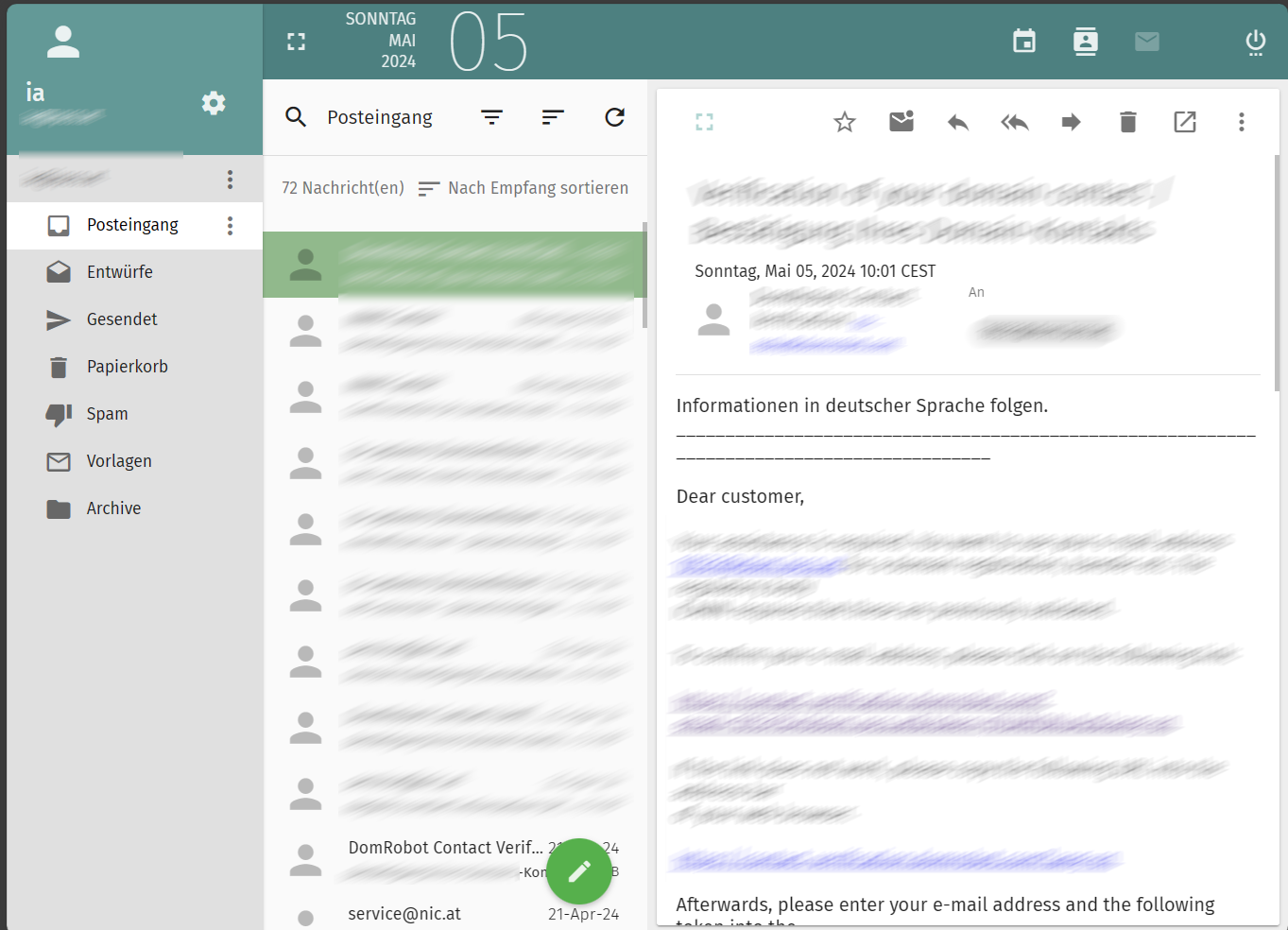Toggle fullscreen expand of message viewer
This screenshot has width=1288, height=930.
pos(704,122)
